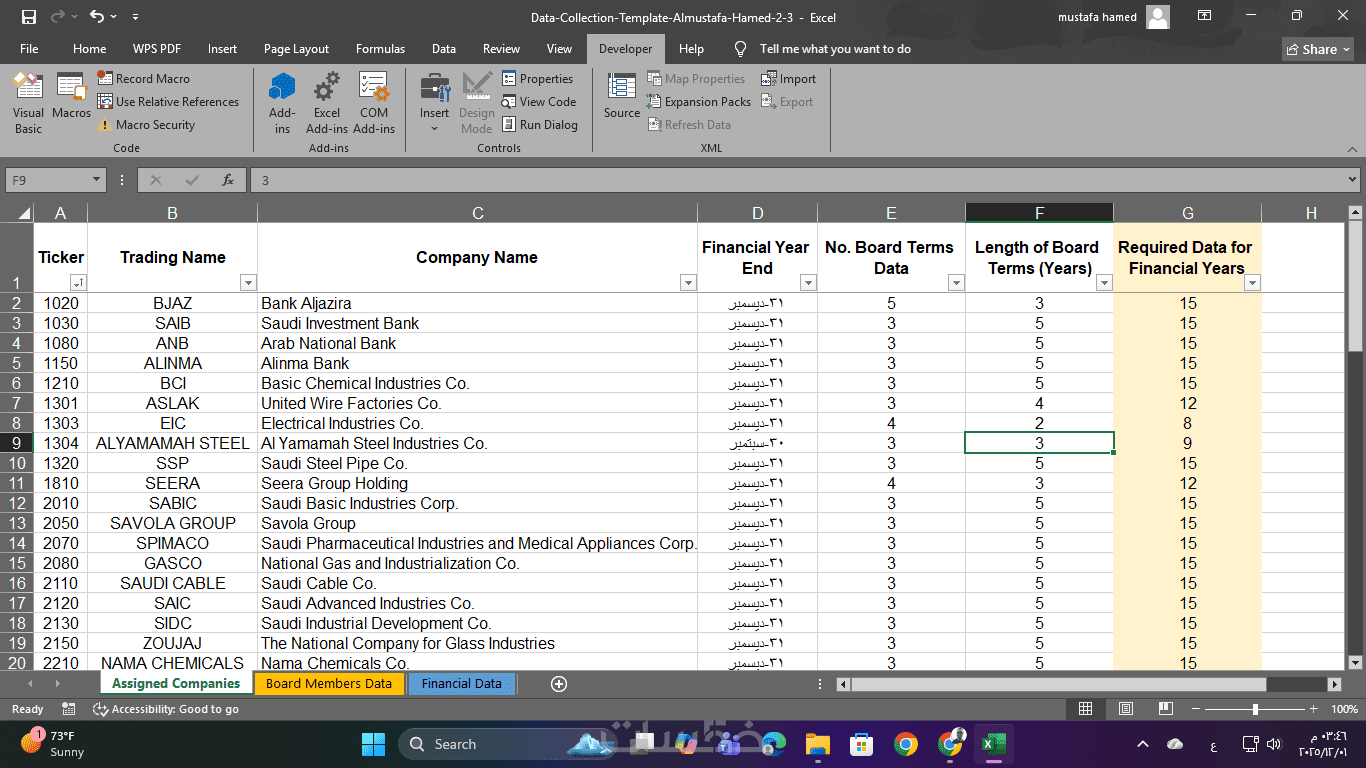Switch to Page Layout view in status bar
Viewport: 1366px width, 768px height.
coord(1125,709)
